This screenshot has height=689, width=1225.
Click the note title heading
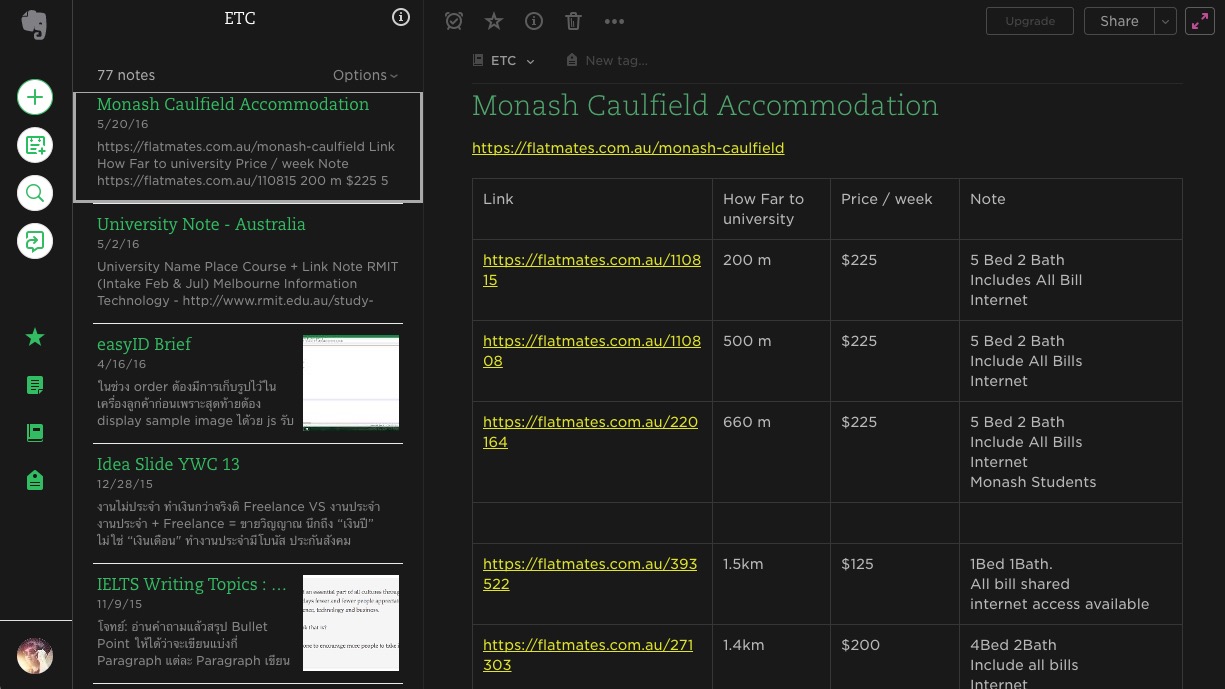tap(705, 106)
